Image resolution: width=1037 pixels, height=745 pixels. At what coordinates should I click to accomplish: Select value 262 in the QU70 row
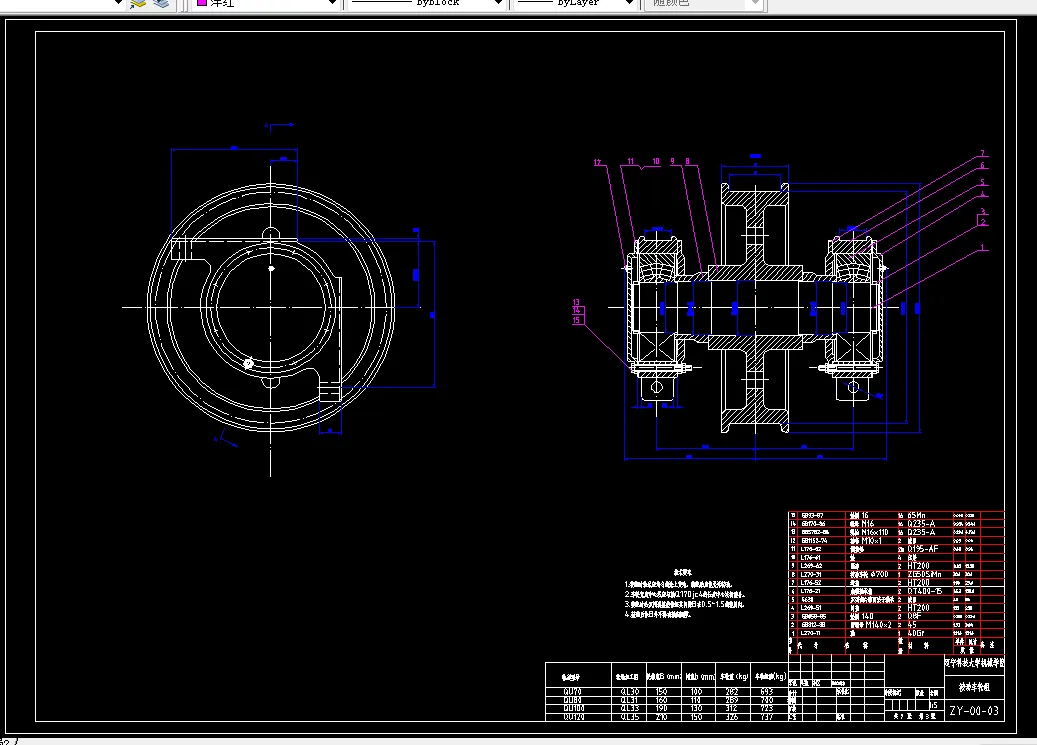click(x=731, y=691)
